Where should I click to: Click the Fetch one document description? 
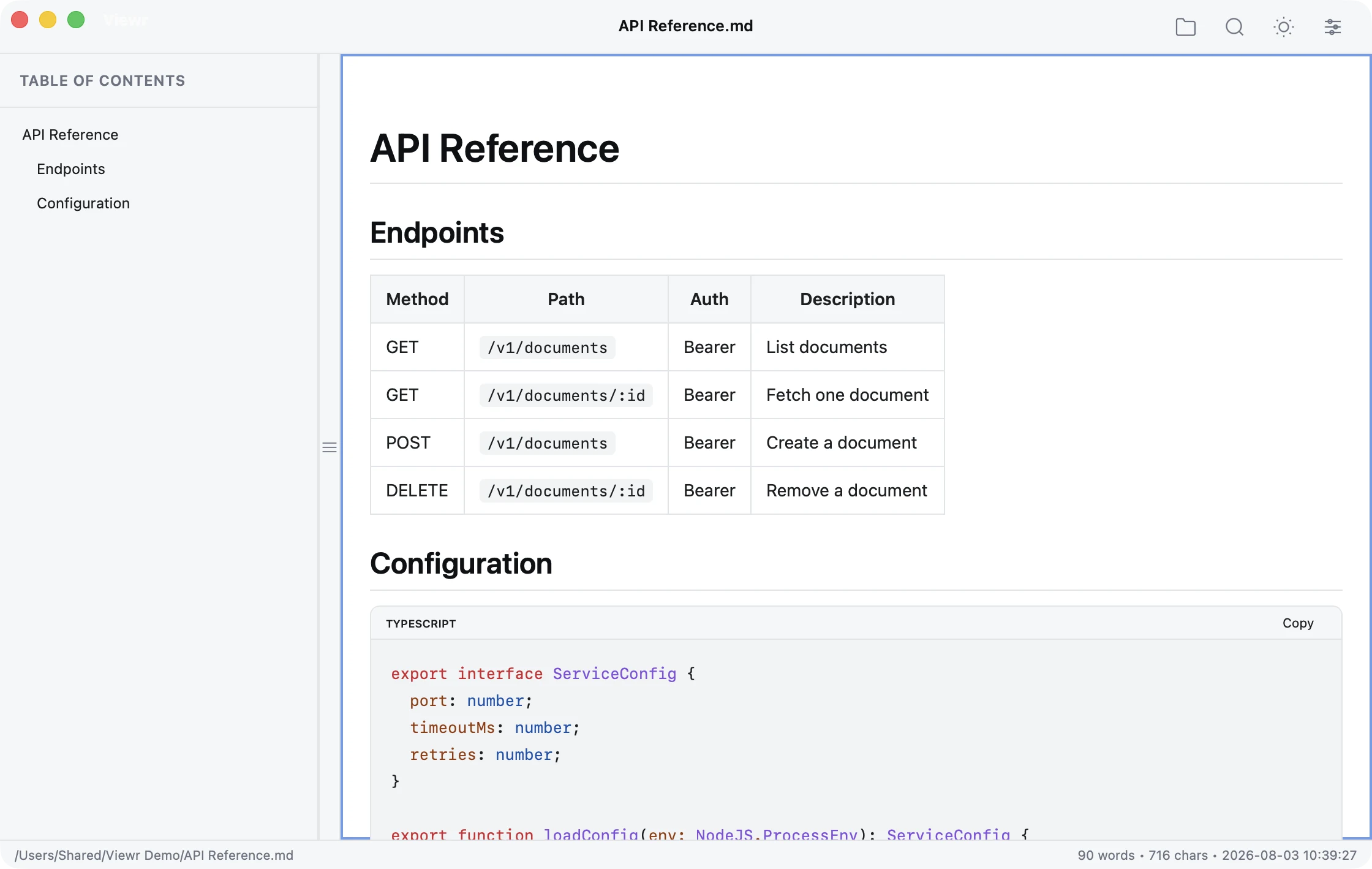847,395
